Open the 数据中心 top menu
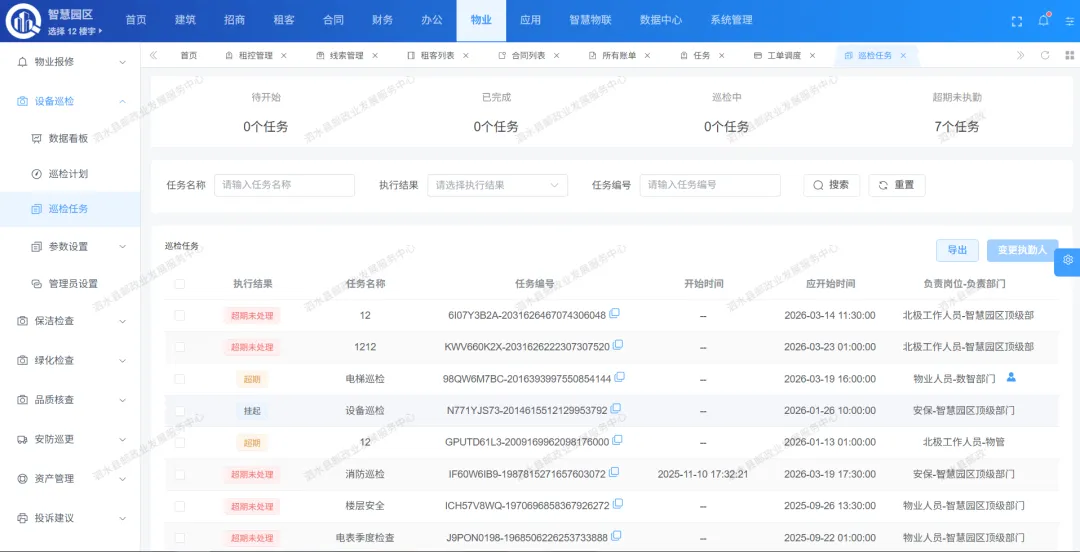Viewport: 1080px width, 552px height. [x=661, y=21]
